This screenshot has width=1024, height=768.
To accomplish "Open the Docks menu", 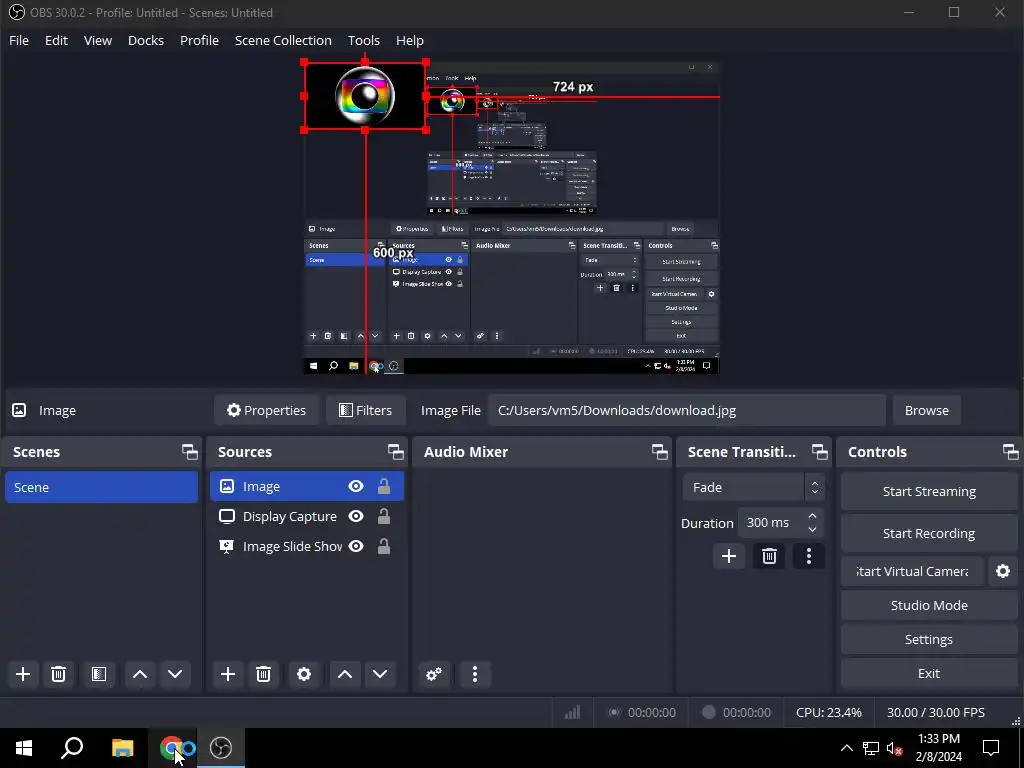I will click(146, 40).
